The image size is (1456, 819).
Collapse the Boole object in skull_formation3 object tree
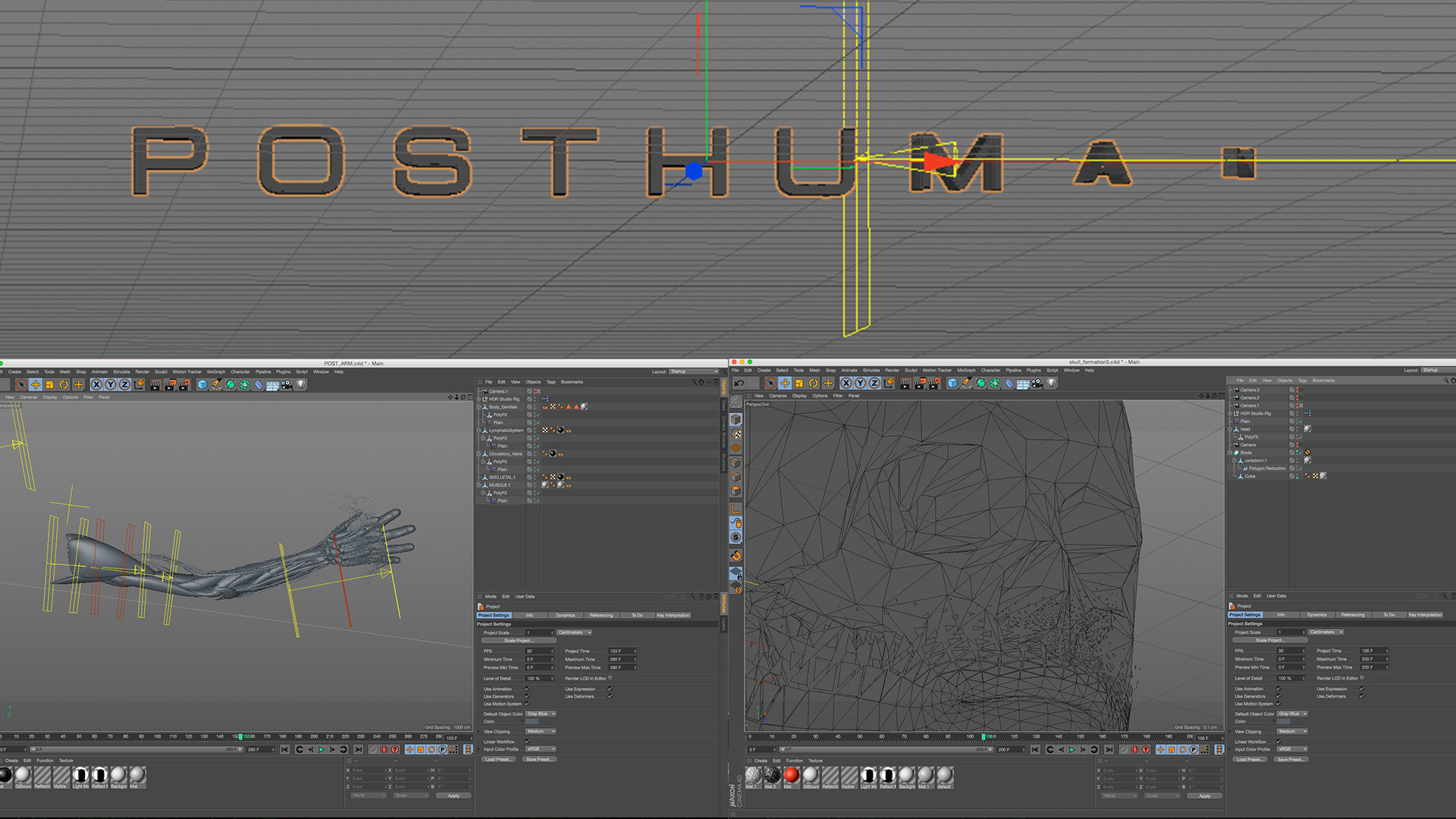1230,453
